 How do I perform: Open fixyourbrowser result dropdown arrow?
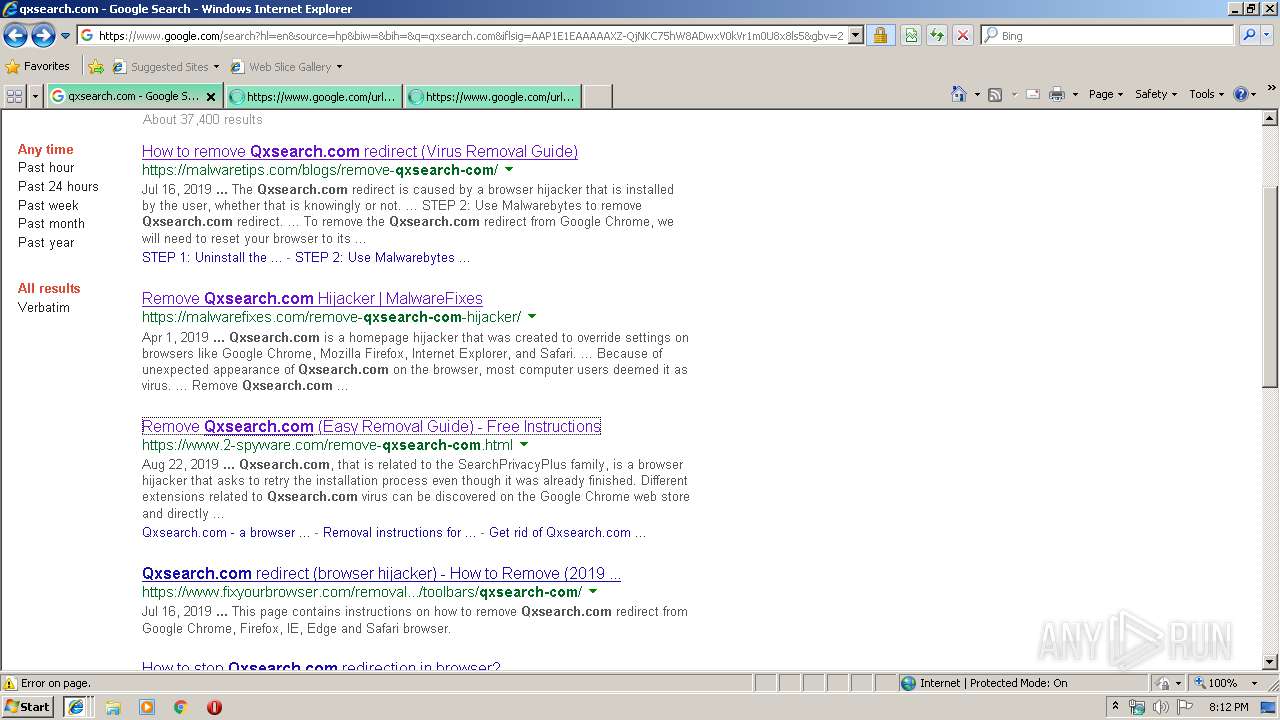[593, 592]
